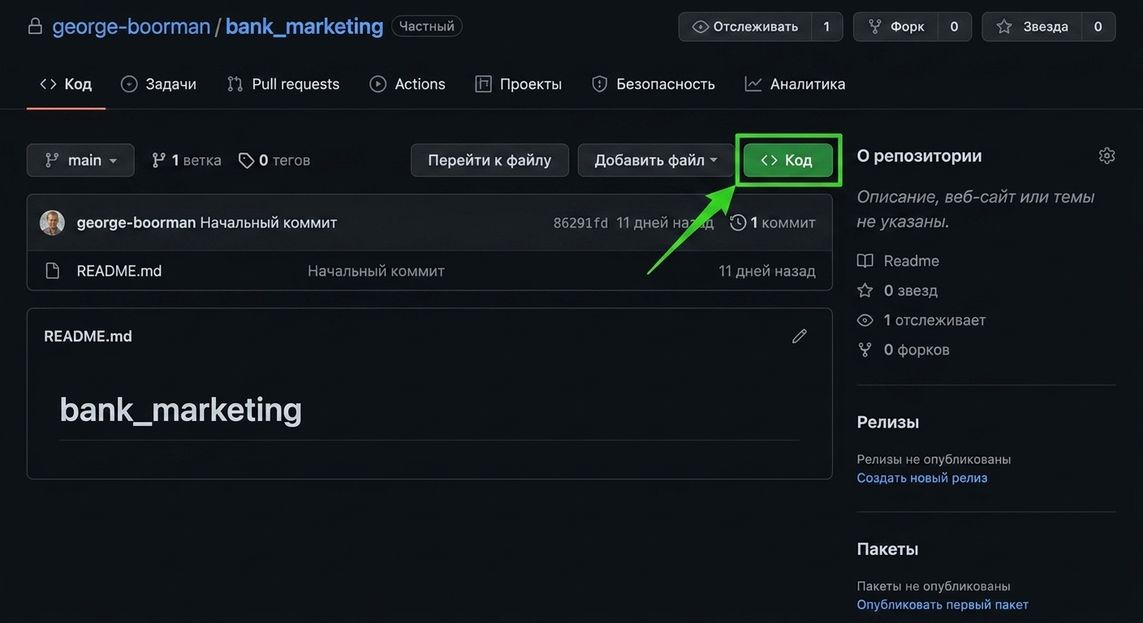The height and width of the screenshot is (623, 1143).
Task: Open the README.md file row
Action: coord(429,271)
